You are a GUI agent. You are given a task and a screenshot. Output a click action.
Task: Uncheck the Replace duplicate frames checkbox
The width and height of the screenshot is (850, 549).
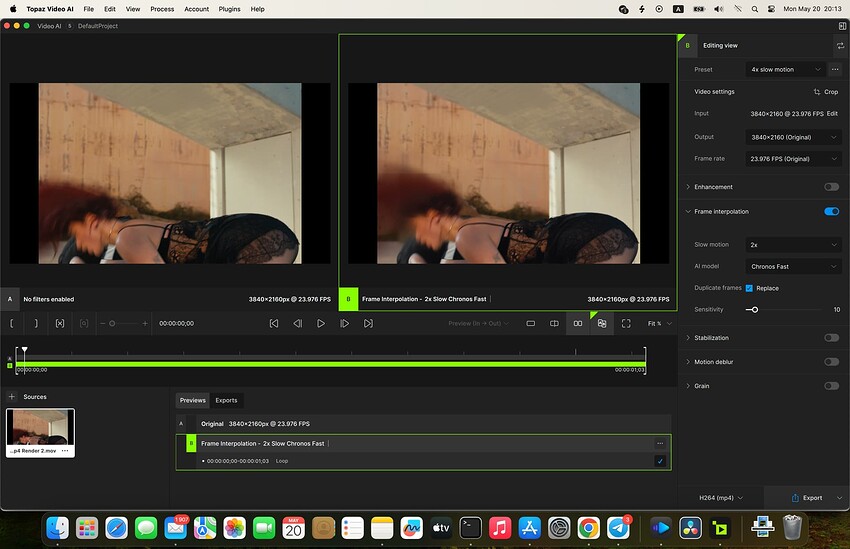[x=749, y=288]
